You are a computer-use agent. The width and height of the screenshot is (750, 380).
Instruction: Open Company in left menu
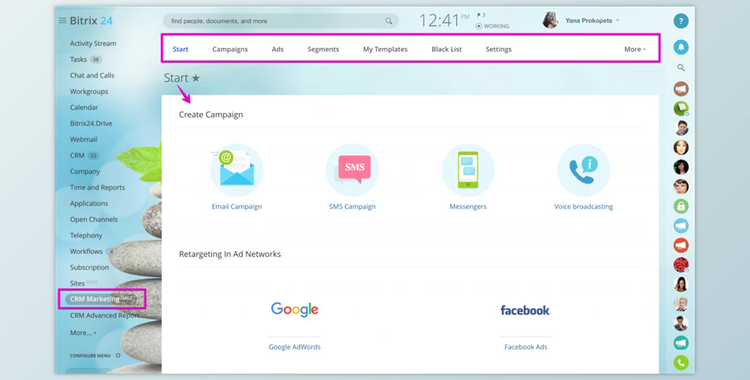85,171
